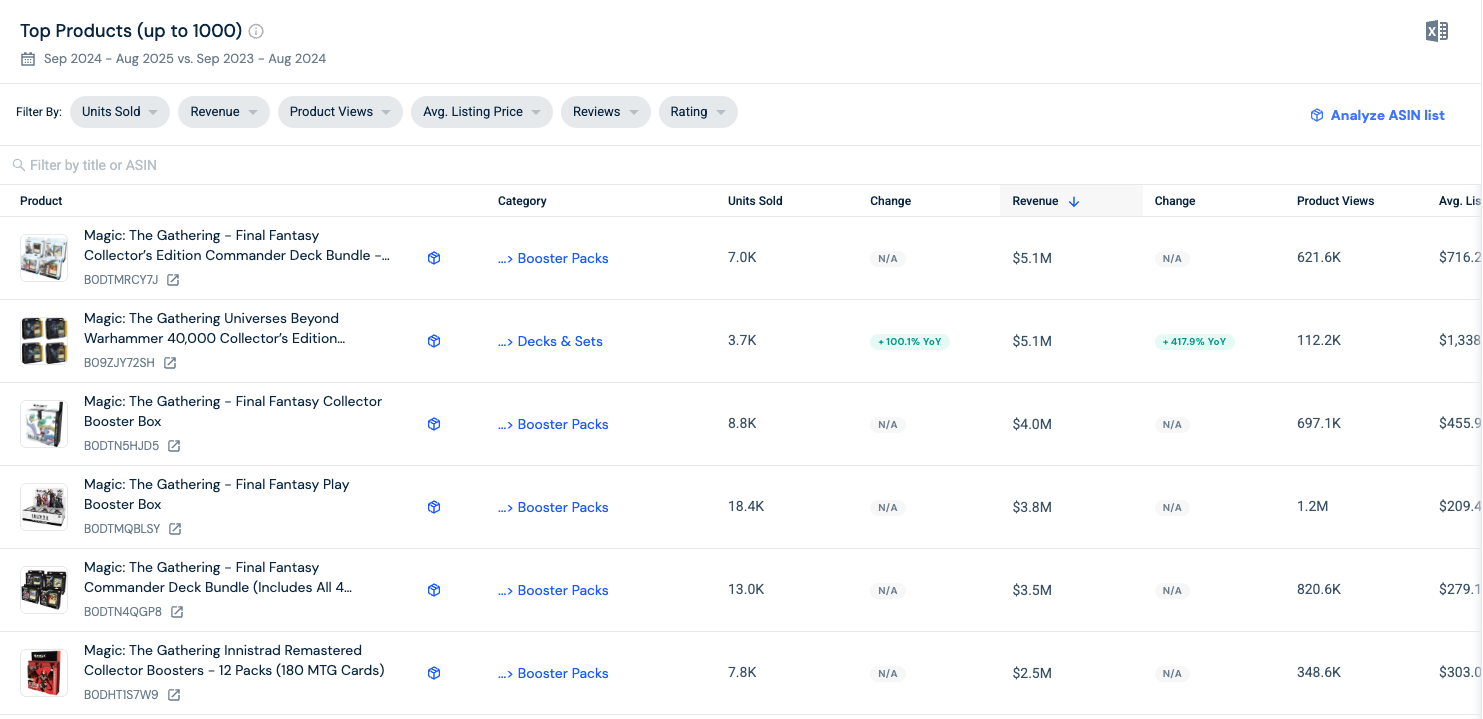The height and width of the screenshot is (719, 1483).
Task: Click the $3.8M revenue value
Action: [1032, 507]
